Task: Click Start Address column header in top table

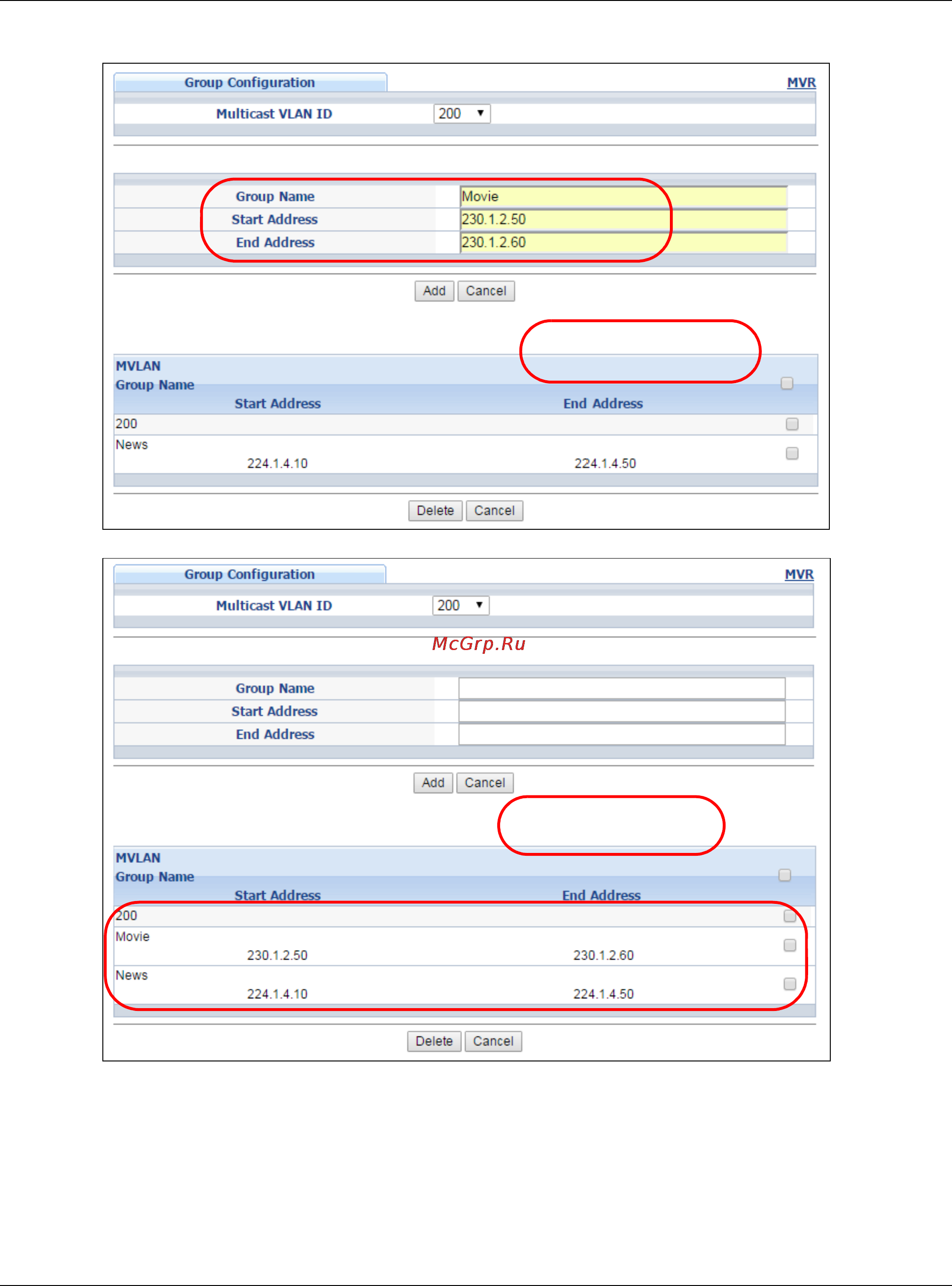Action: pyautogui.click(x=277, y=404)
